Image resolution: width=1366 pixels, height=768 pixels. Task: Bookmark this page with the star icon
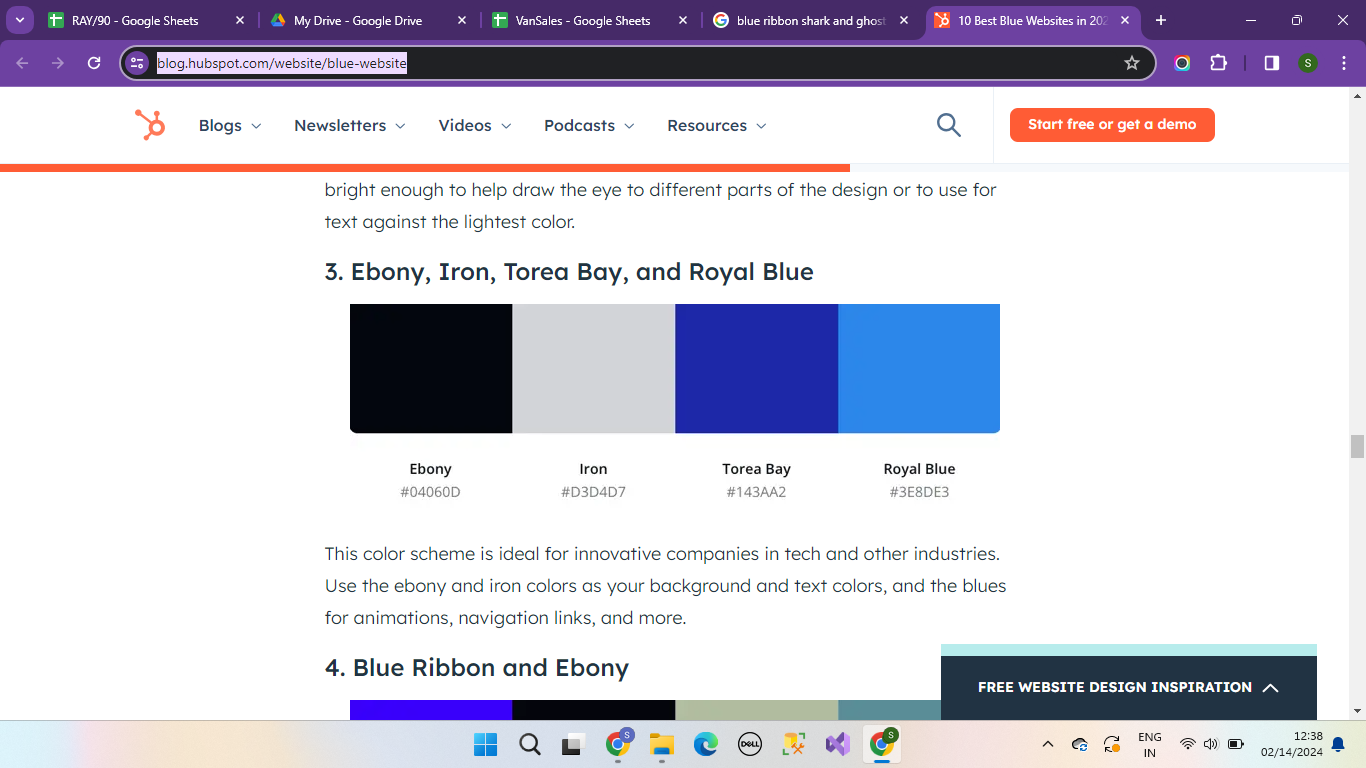1132,63
